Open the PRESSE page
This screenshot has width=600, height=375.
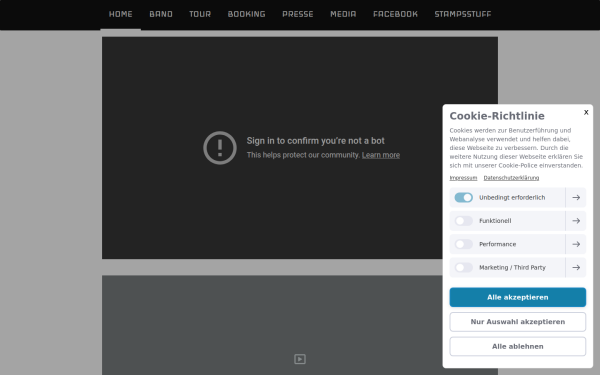click(298, 14)
